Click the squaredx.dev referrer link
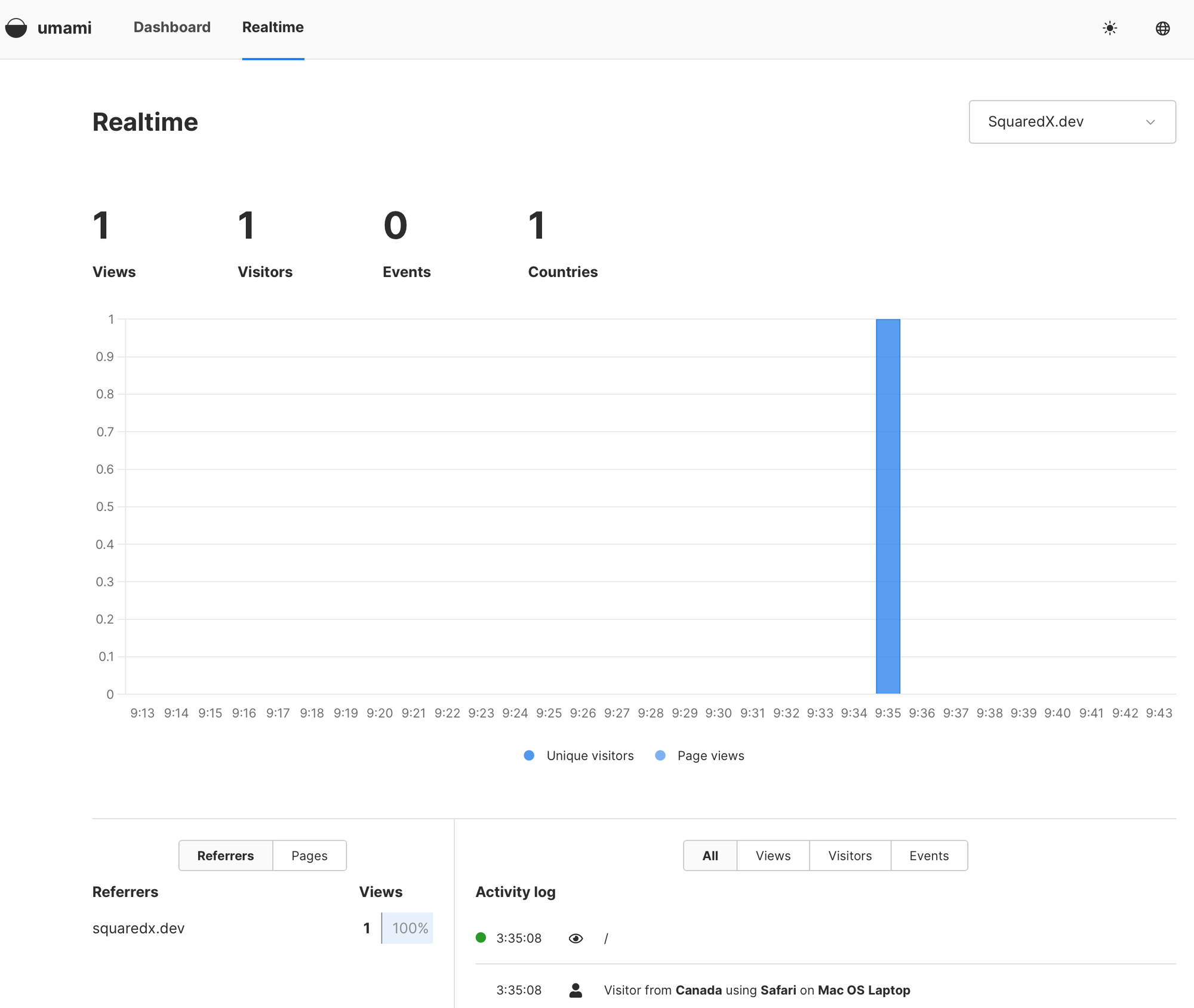This screenshot has width=1194, height=1008. click(138, 928)
